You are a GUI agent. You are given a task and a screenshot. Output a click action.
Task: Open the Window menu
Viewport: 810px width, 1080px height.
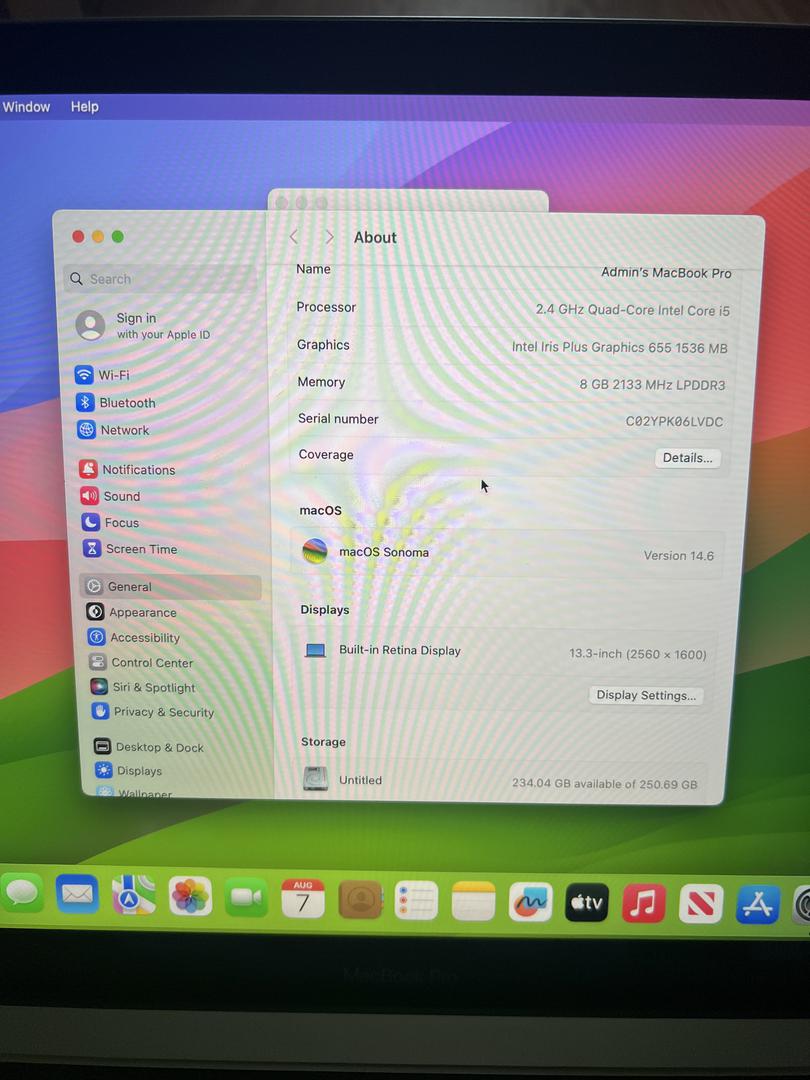tap(27, 107)
